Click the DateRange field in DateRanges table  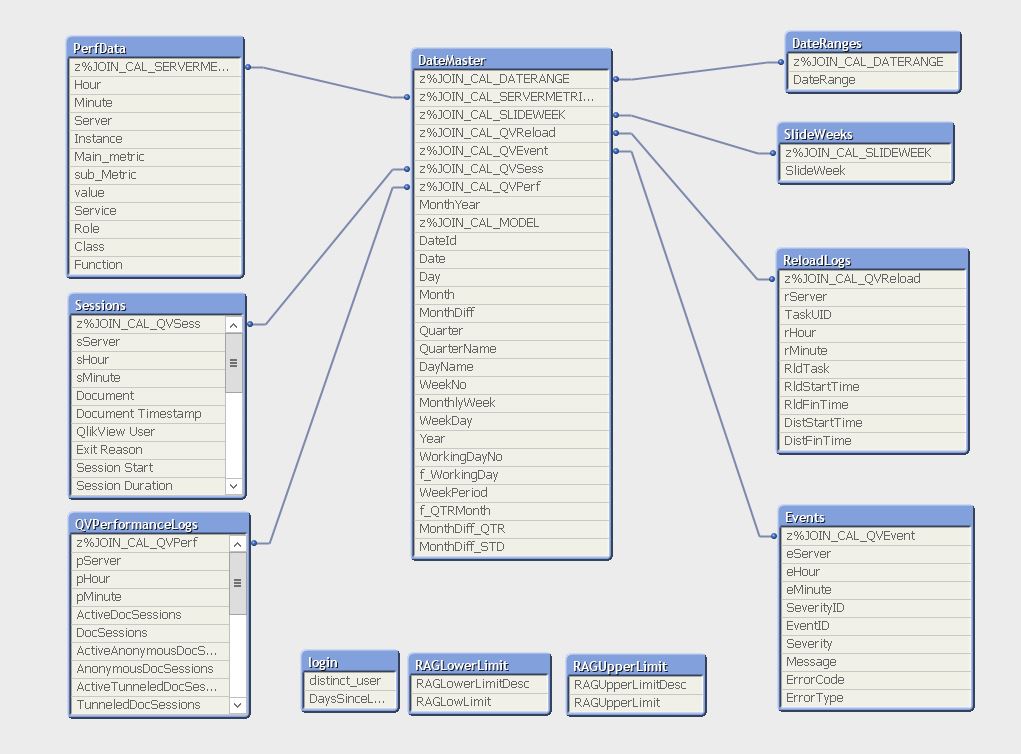point(872,80)
